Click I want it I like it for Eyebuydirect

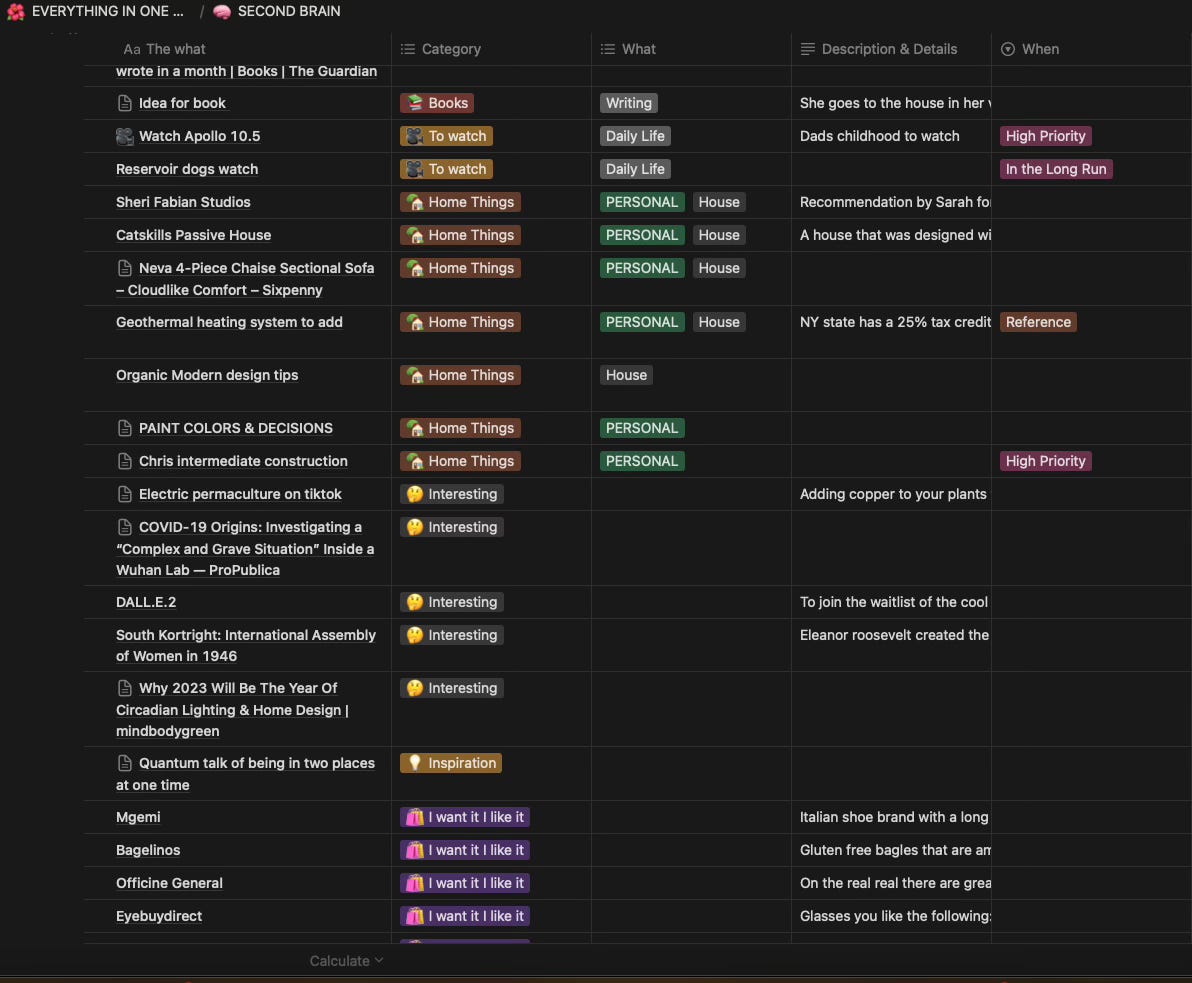[x=464, y=916]
